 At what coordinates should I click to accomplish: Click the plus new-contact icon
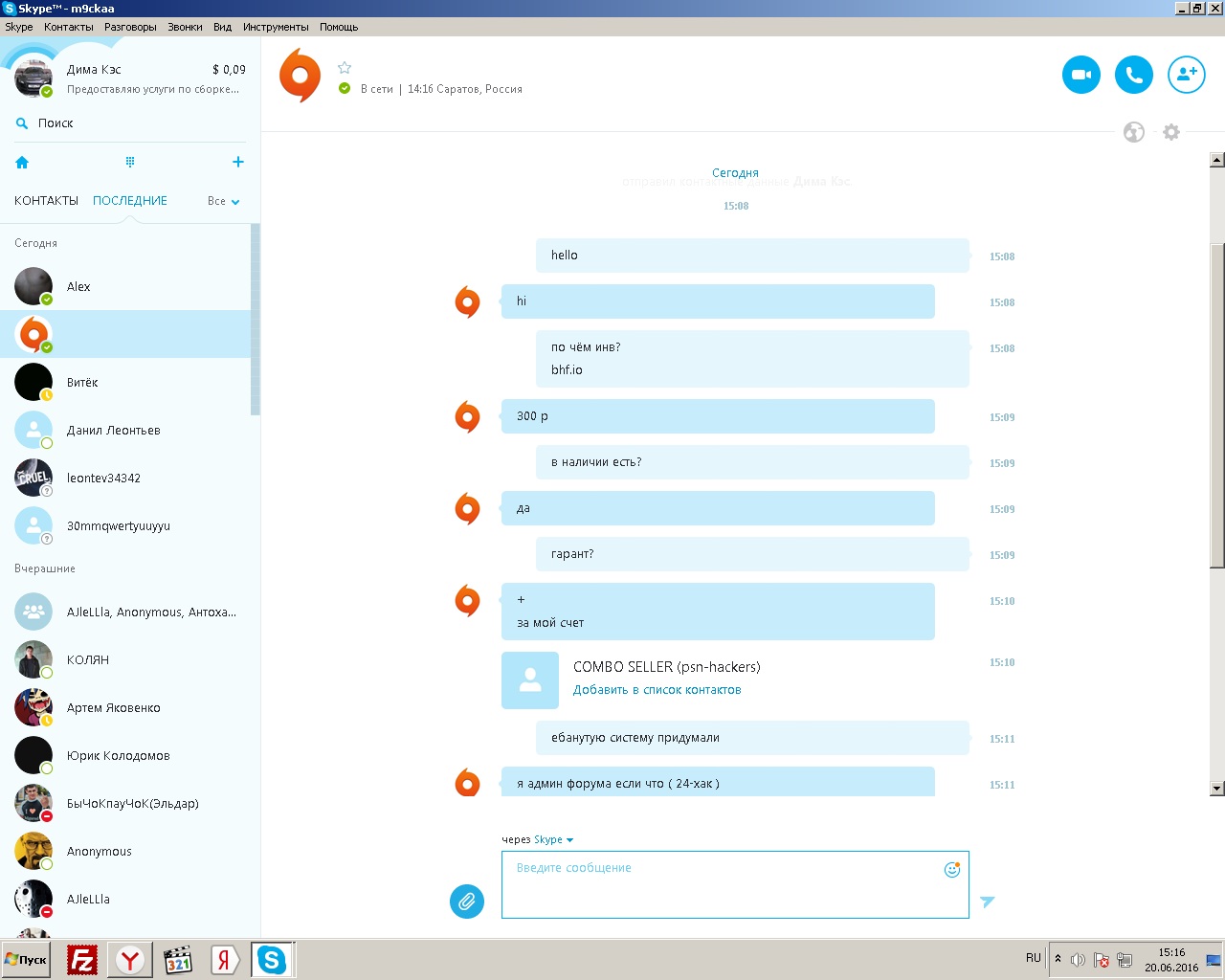coord(238,162)
